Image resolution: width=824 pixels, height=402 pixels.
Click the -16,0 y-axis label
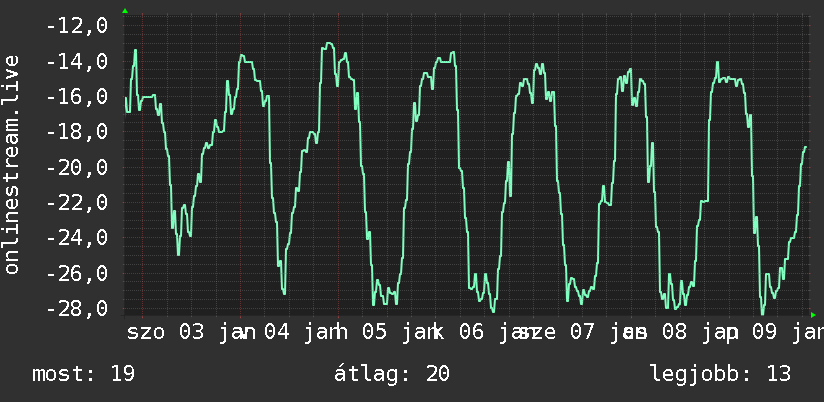click(77, 96)
